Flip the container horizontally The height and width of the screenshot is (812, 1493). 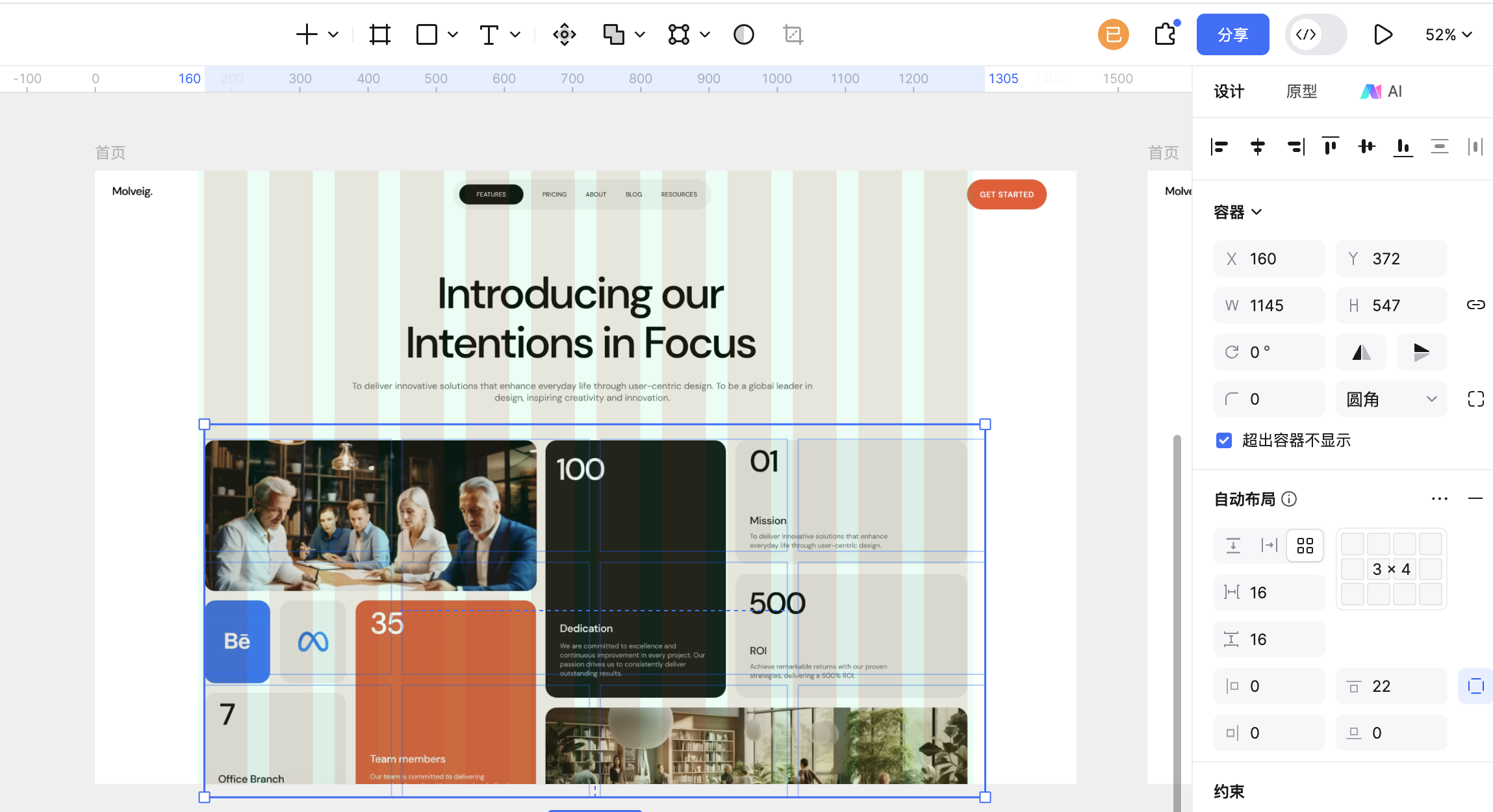coord(1361,352)
